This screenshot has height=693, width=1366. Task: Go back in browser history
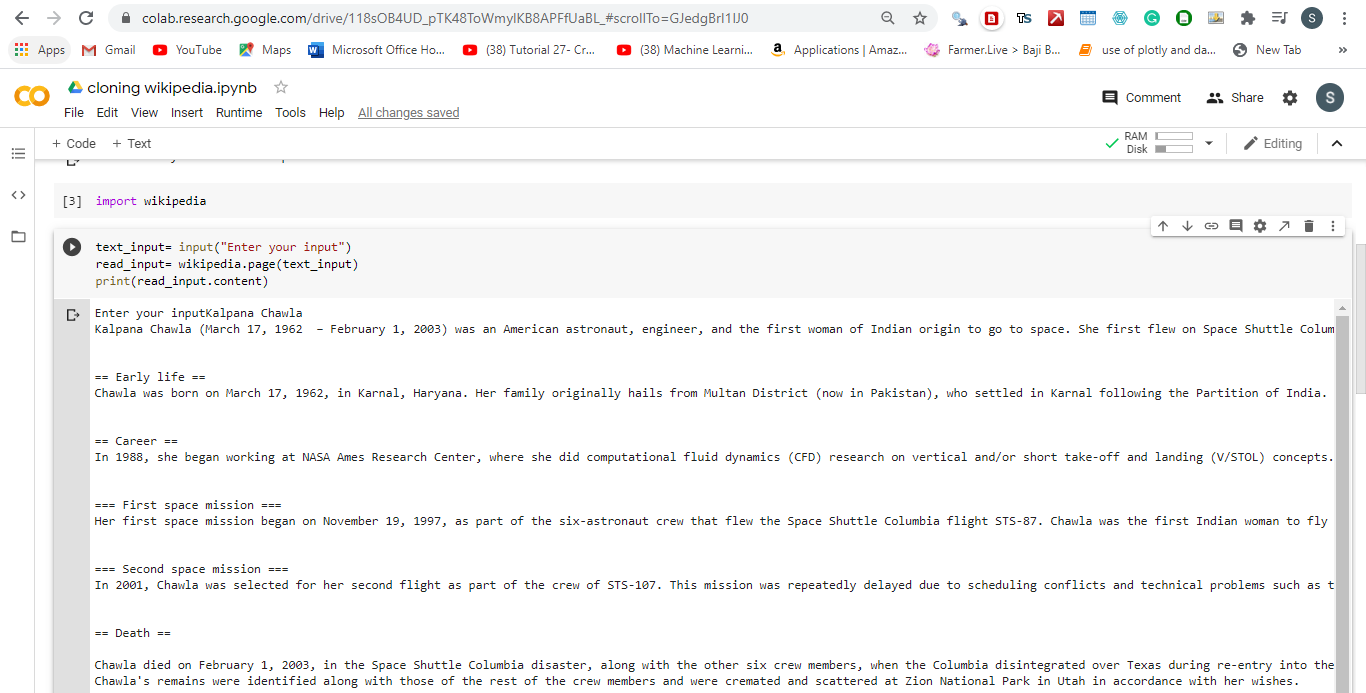[x=22, y=18]
